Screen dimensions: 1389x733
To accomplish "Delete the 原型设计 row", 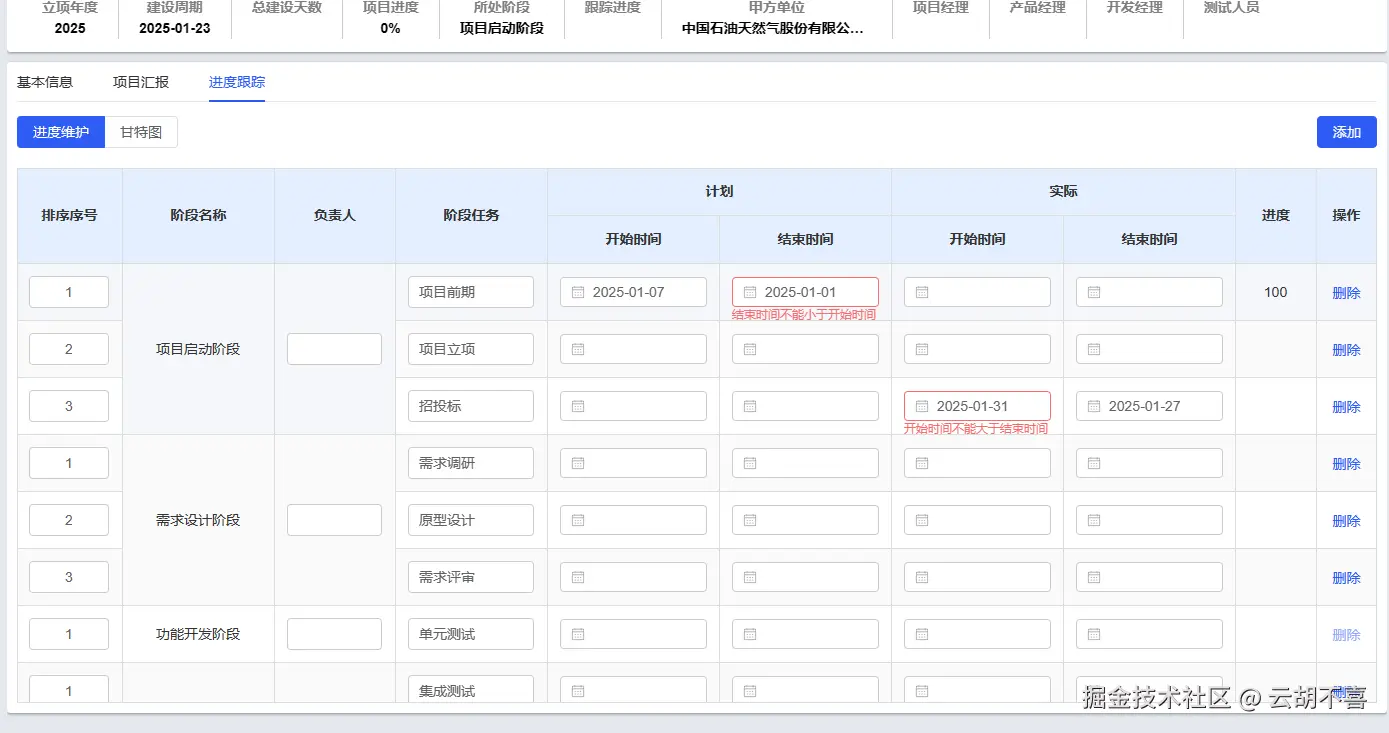I will pyautogui.click(x=1346, y=521).
